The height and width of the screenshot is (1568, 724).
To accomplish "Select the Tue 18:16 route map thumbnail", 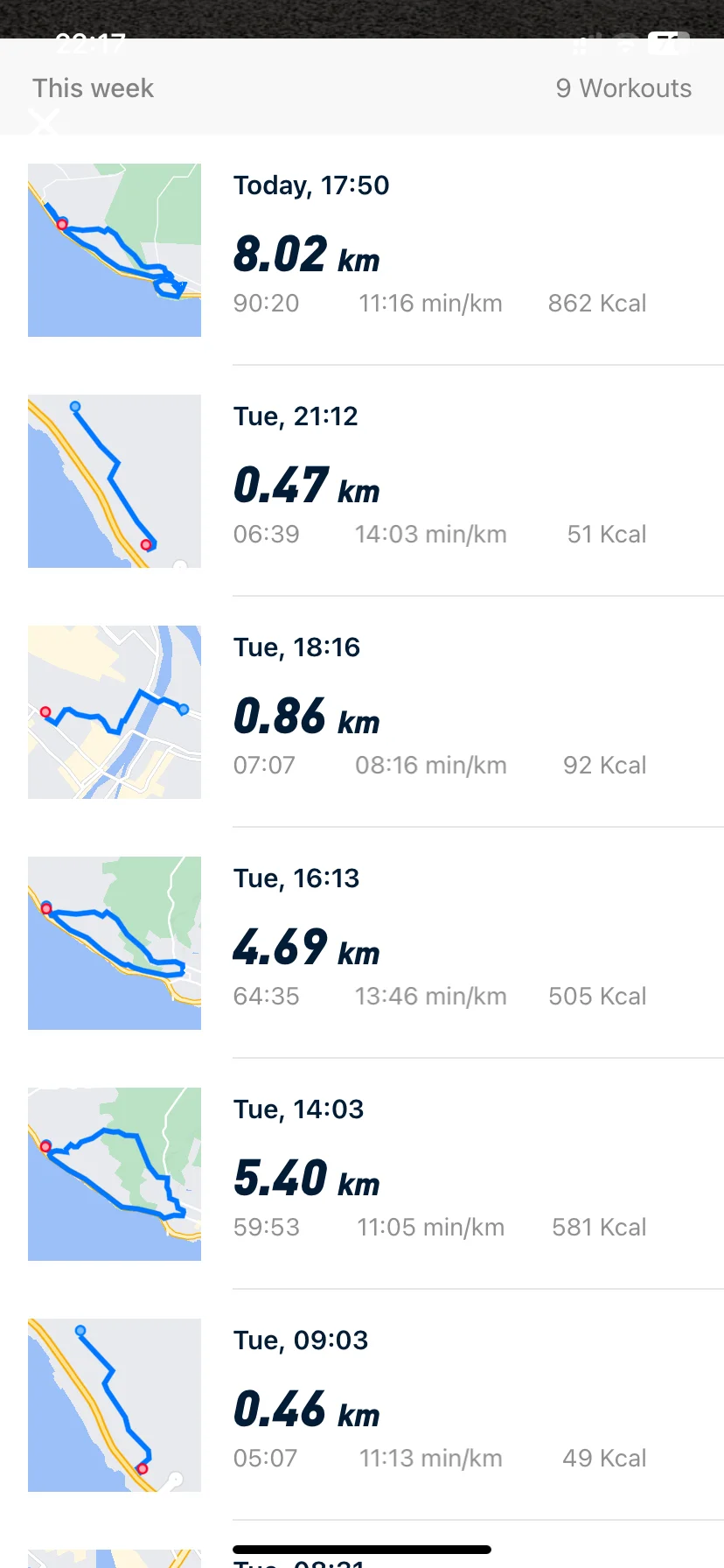I will click(x=115, y=712).
